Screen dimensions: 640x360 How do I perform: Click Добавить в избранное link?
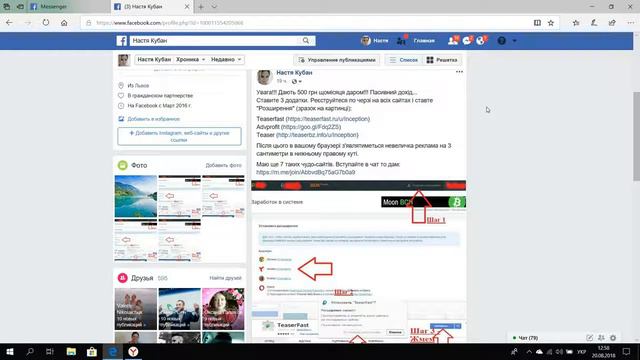pyautogui.click(x=153, y=119)
